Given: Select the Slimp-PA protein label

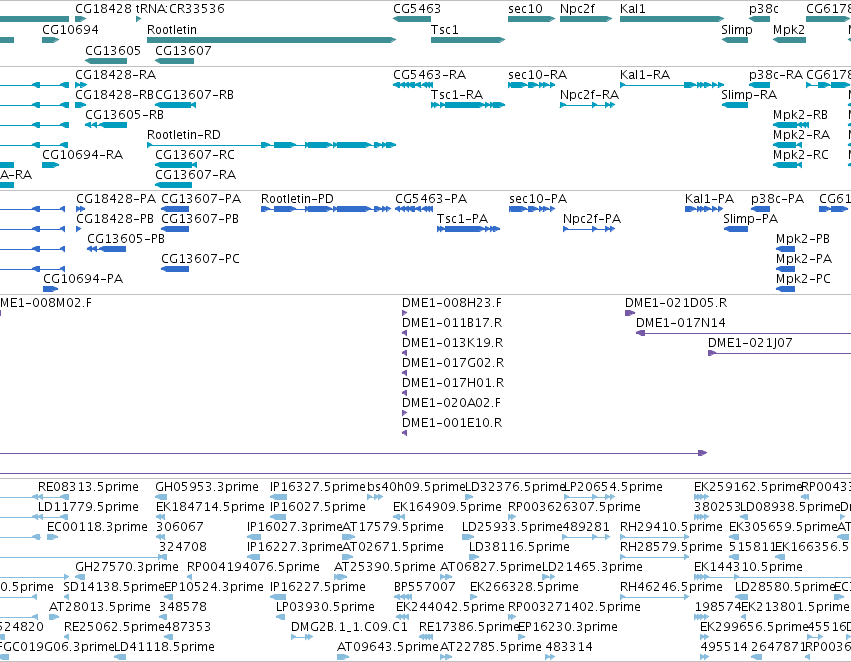Looking at the screenshot, I should coord(750,219).
